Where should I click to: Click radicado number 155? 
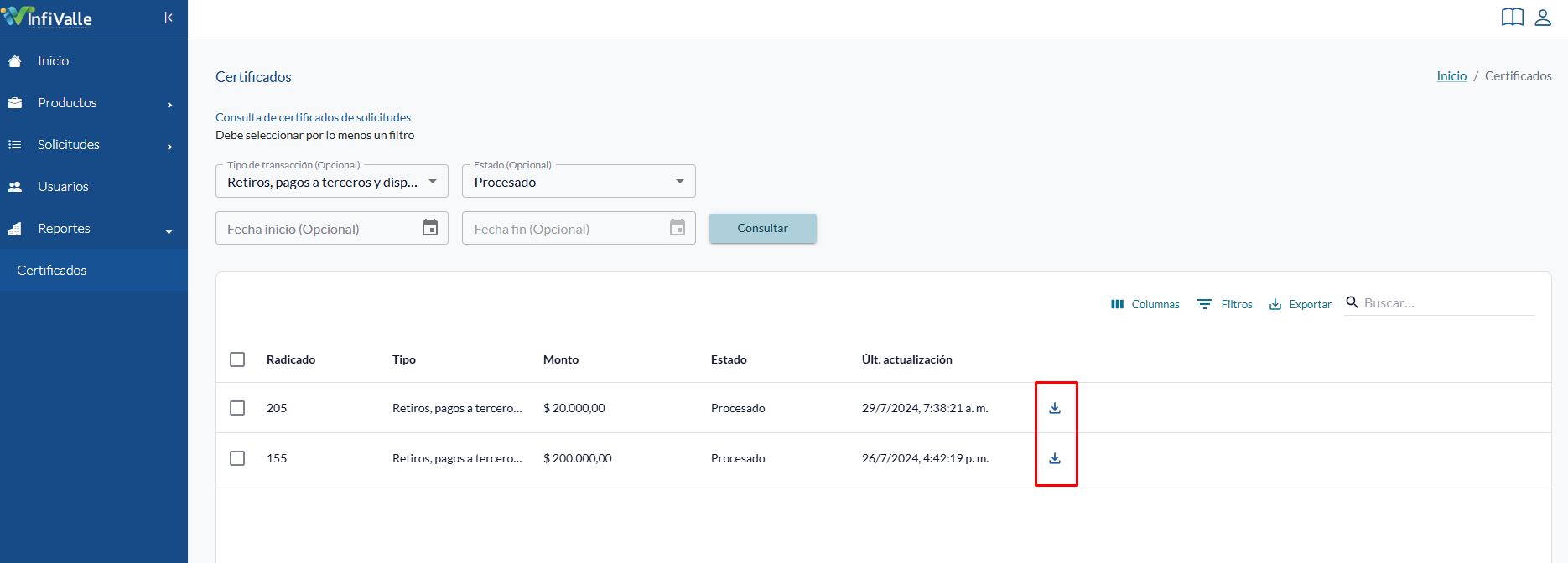tap(277, 458)
